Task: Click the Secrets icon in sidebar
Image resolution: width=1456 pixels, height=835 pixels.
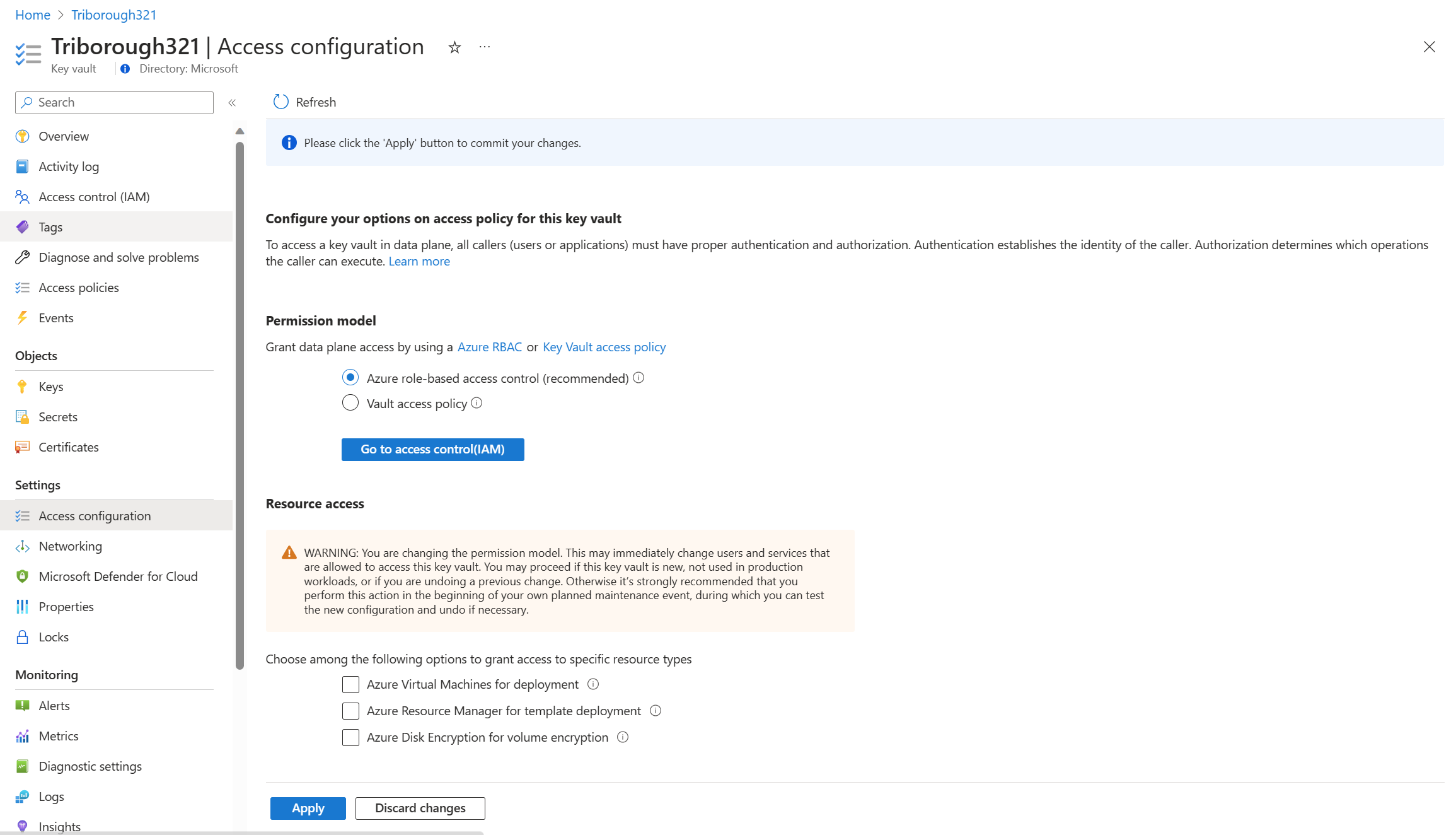Action: (x=24, y=416)
